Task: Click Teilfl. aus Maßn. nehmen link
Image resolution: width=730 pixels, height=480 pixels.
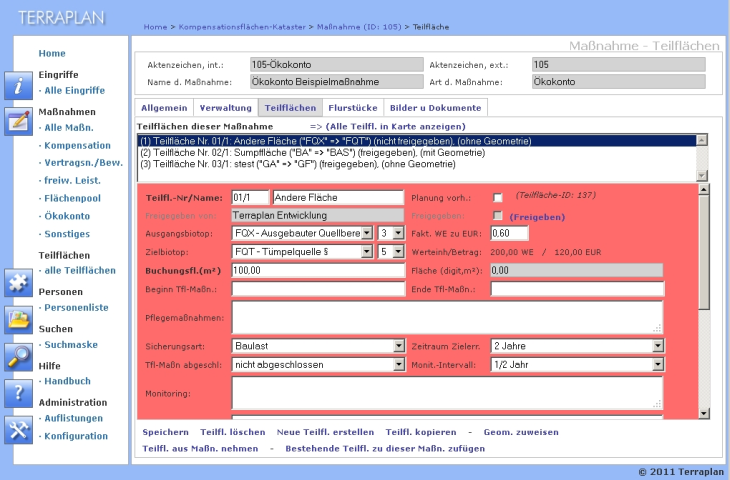Action: [200, 448]
